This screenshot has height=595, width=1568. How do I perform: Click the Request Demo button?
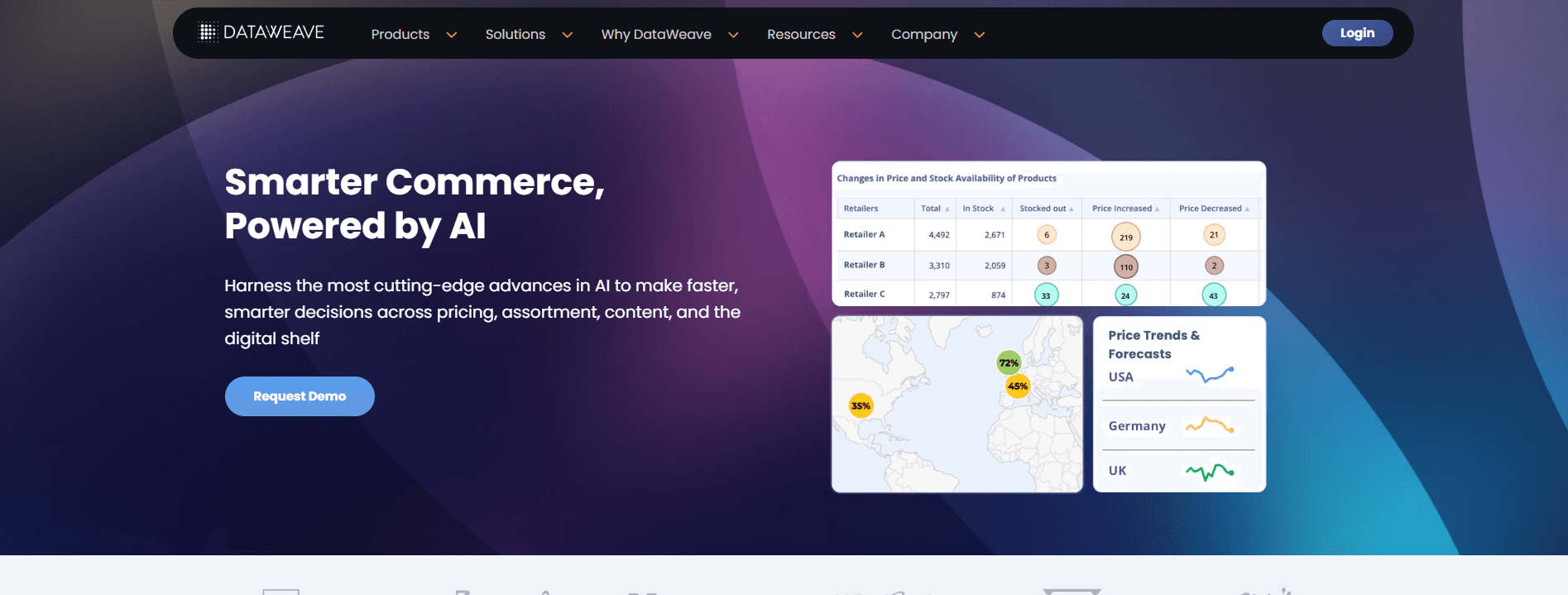(300, 396)
